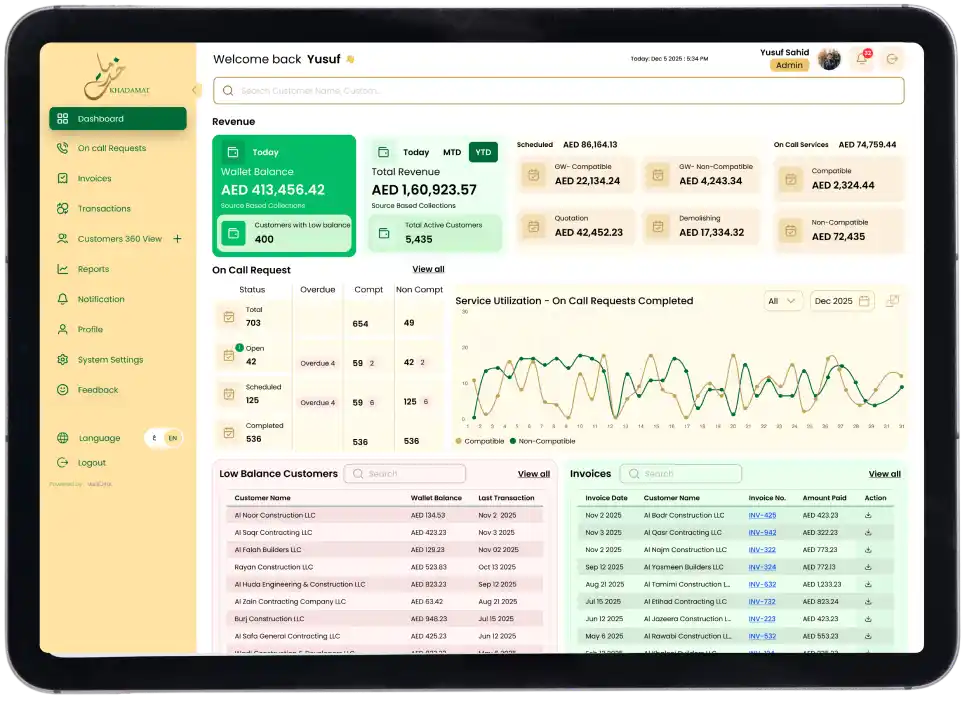Click the System Settings gear icon

pyautogui.click(x=62, y=360)
